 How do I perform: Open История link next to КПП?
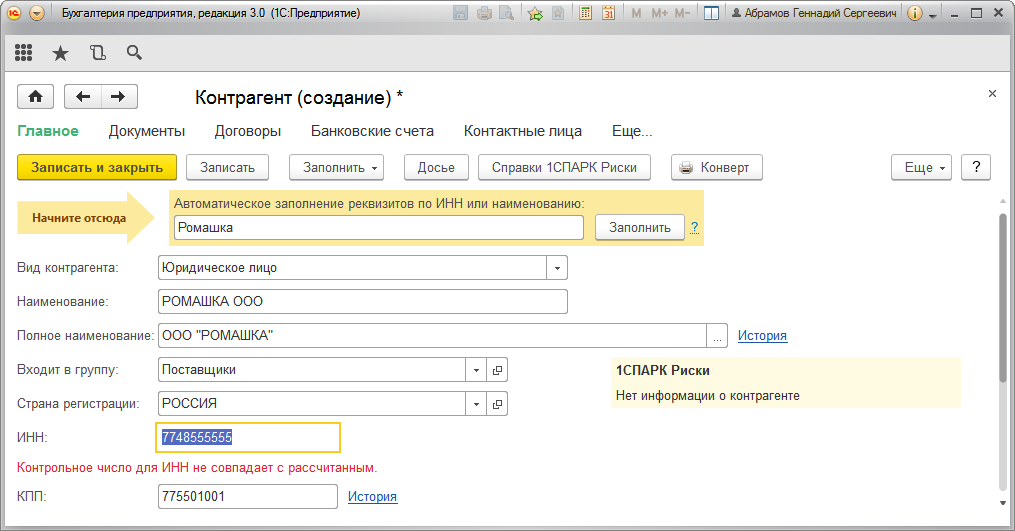point(372,497)
